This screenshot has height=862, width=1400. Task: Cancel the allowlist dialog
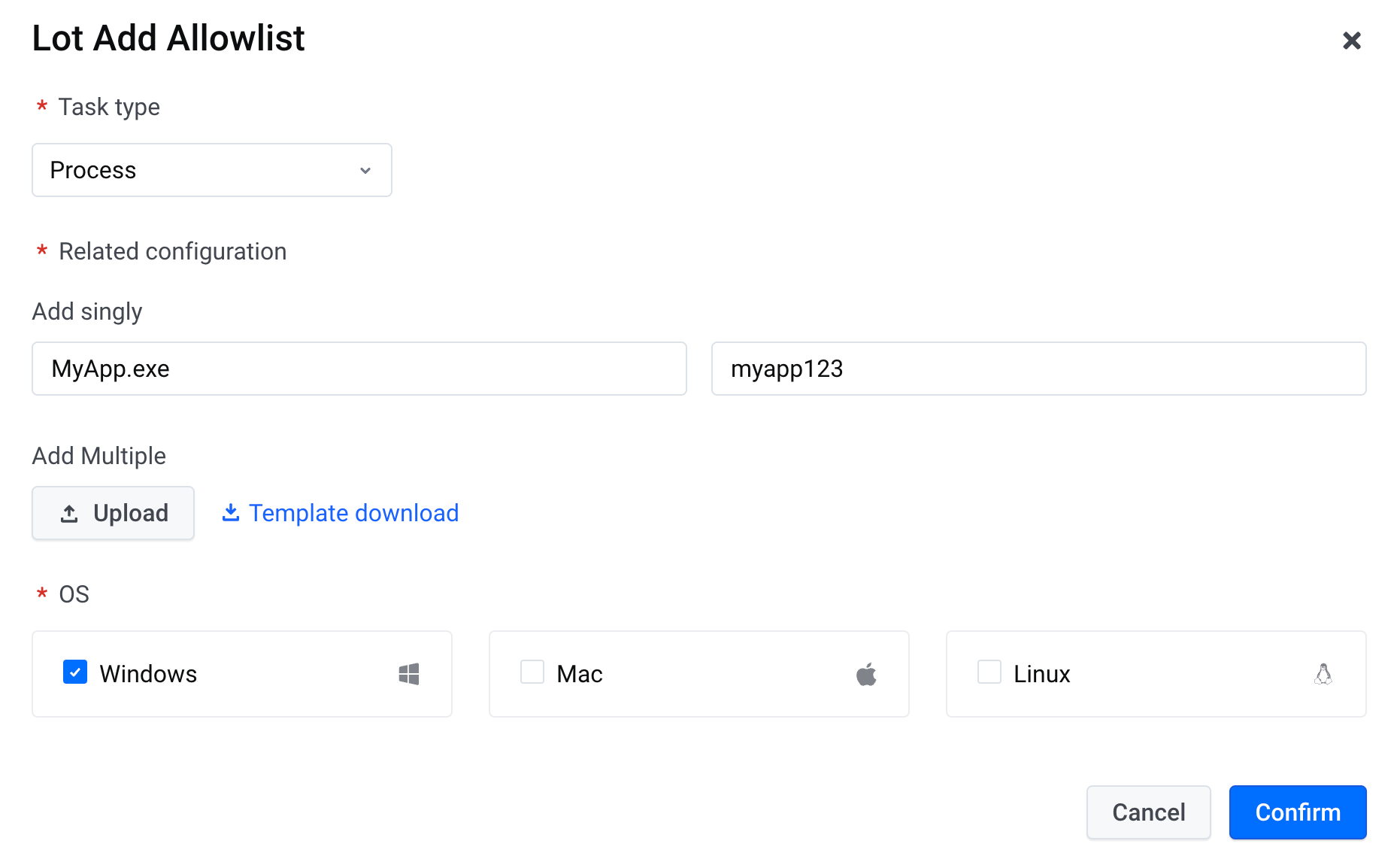point(1148,812)
